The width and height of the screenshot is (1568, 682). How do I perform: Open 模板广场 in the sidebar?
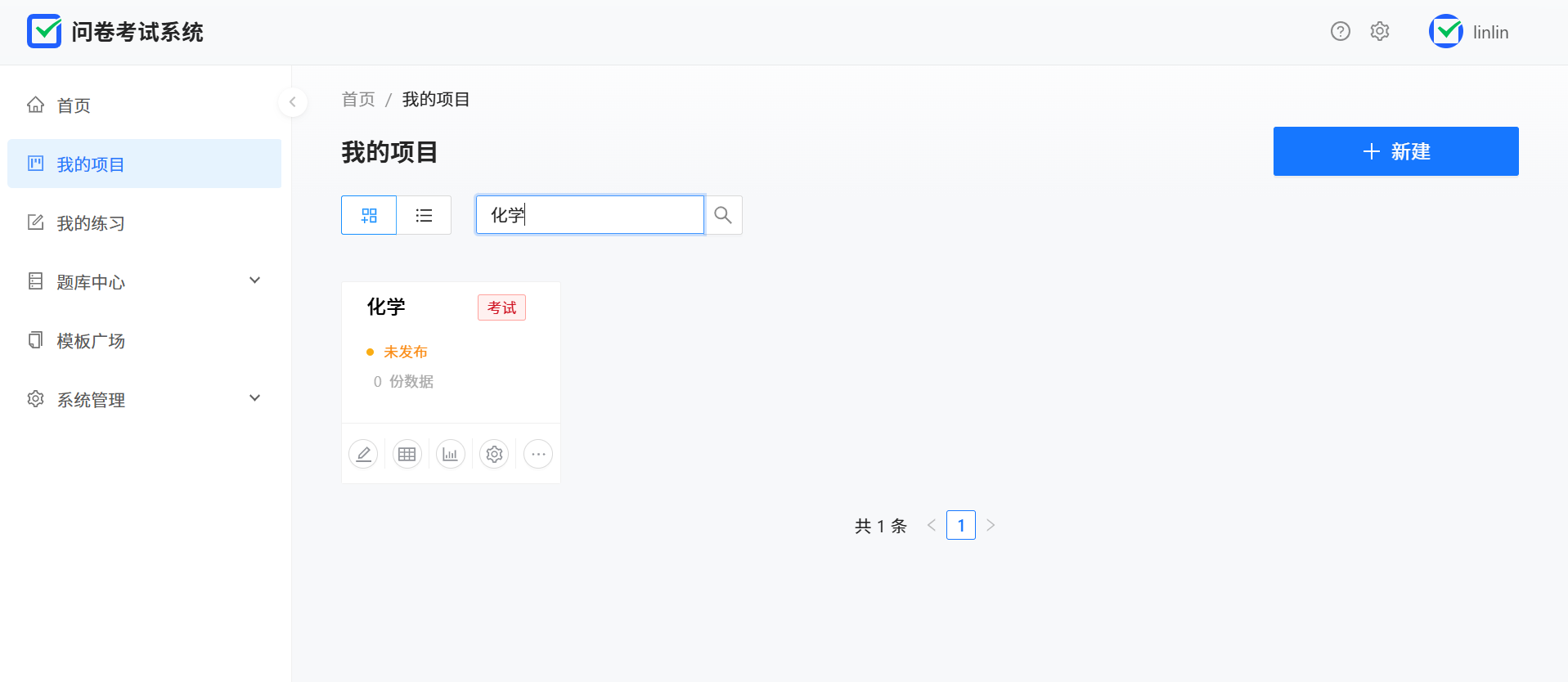pyautogui.click(x=144, y=340)
